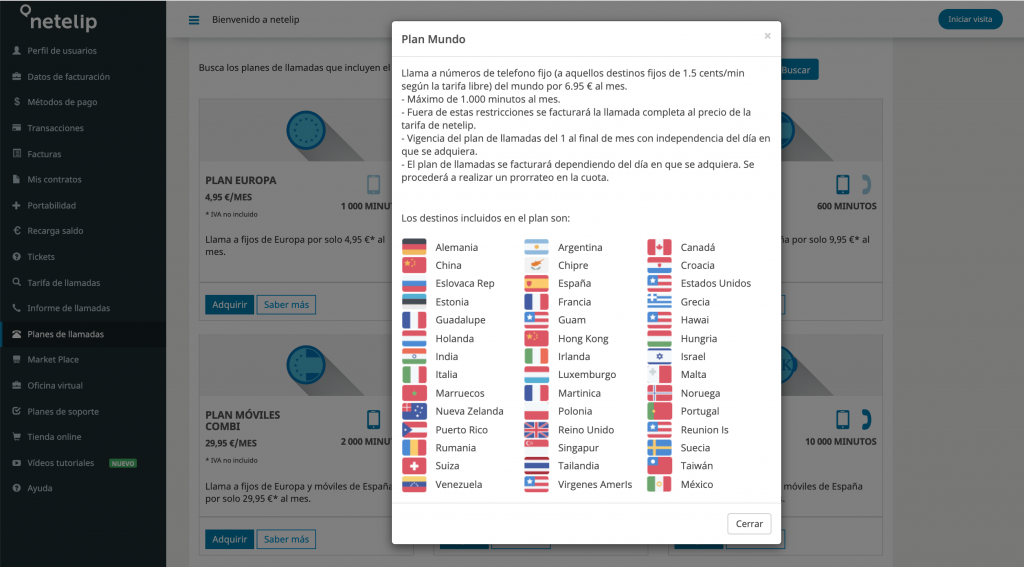Select the 'Tailandia' destination text
1024x567 pixels.
click(x=579, y=466)
